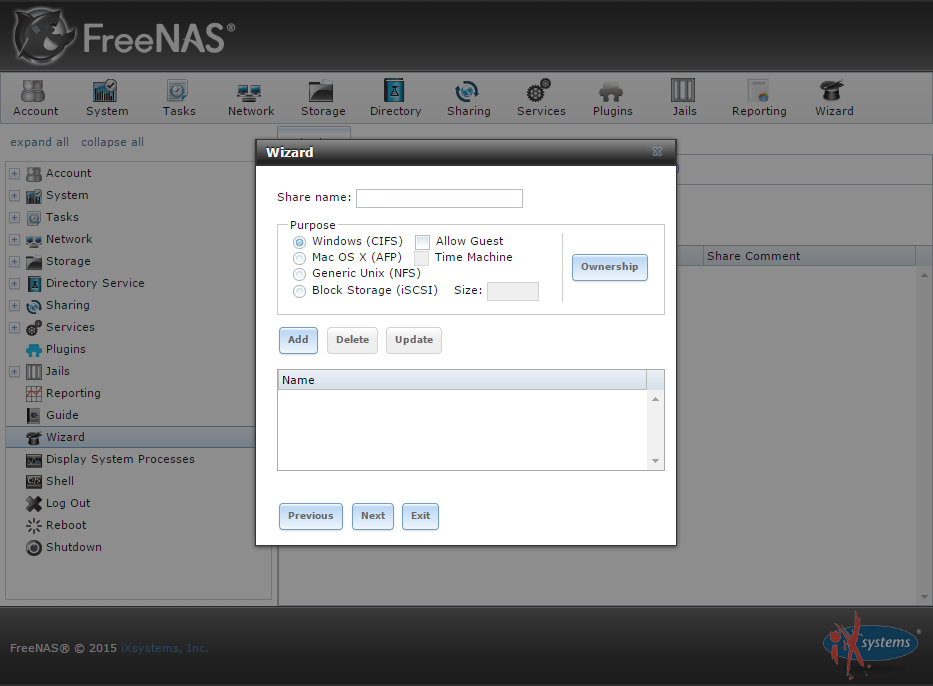
Task: Click the Add share button
Action: pos(298,340)
